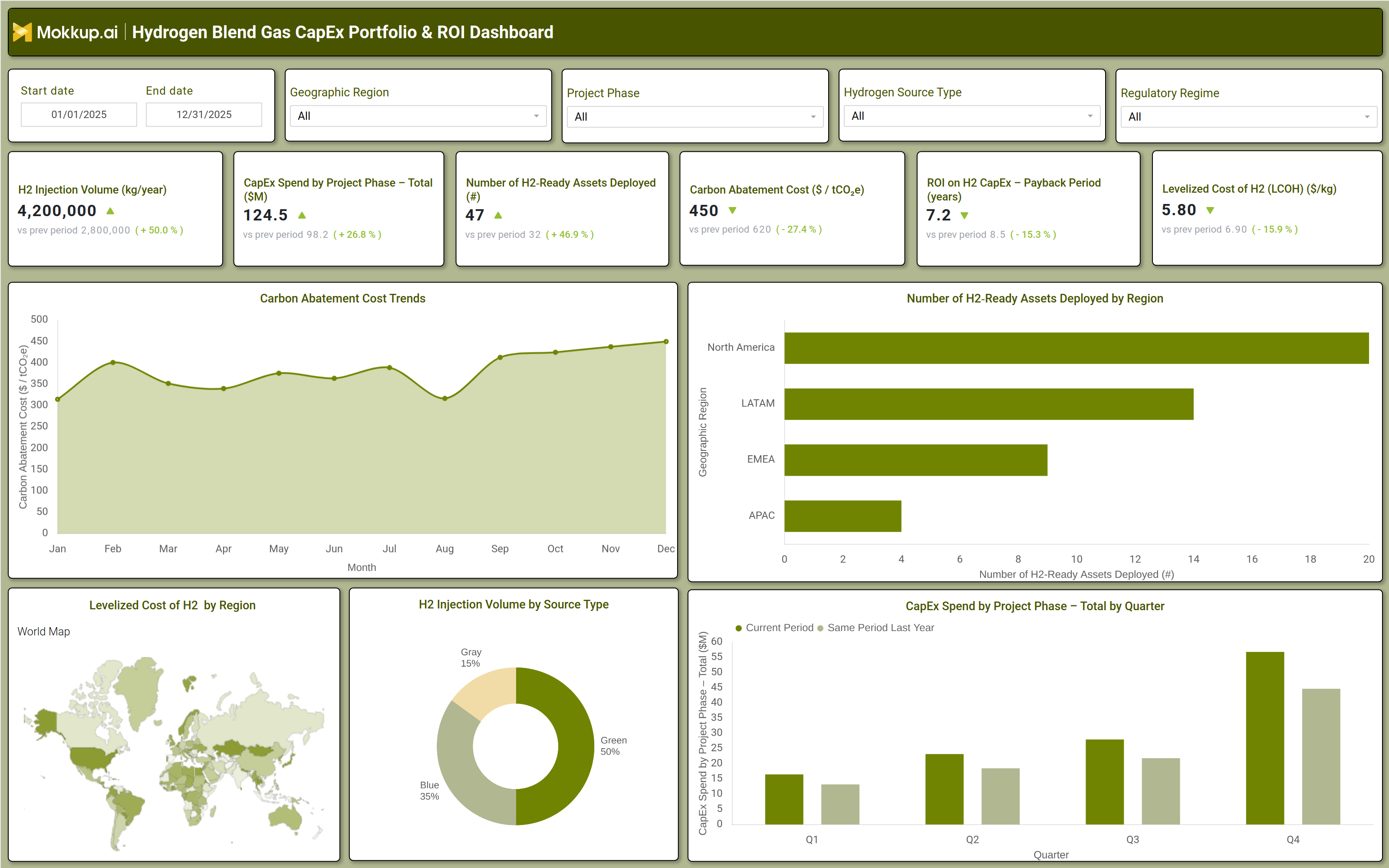Click the Feb data point on trend line

tap(113, 362)
